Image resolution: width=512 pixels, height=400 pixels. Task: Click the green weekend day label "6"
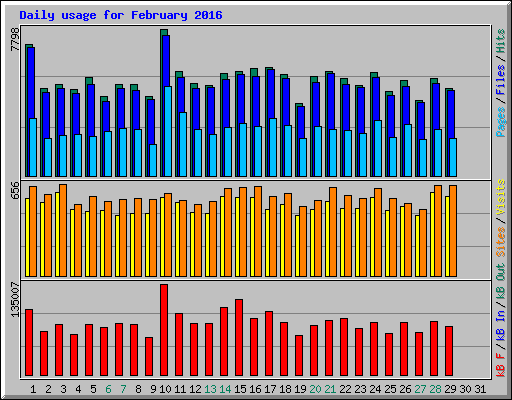(108, 389)
